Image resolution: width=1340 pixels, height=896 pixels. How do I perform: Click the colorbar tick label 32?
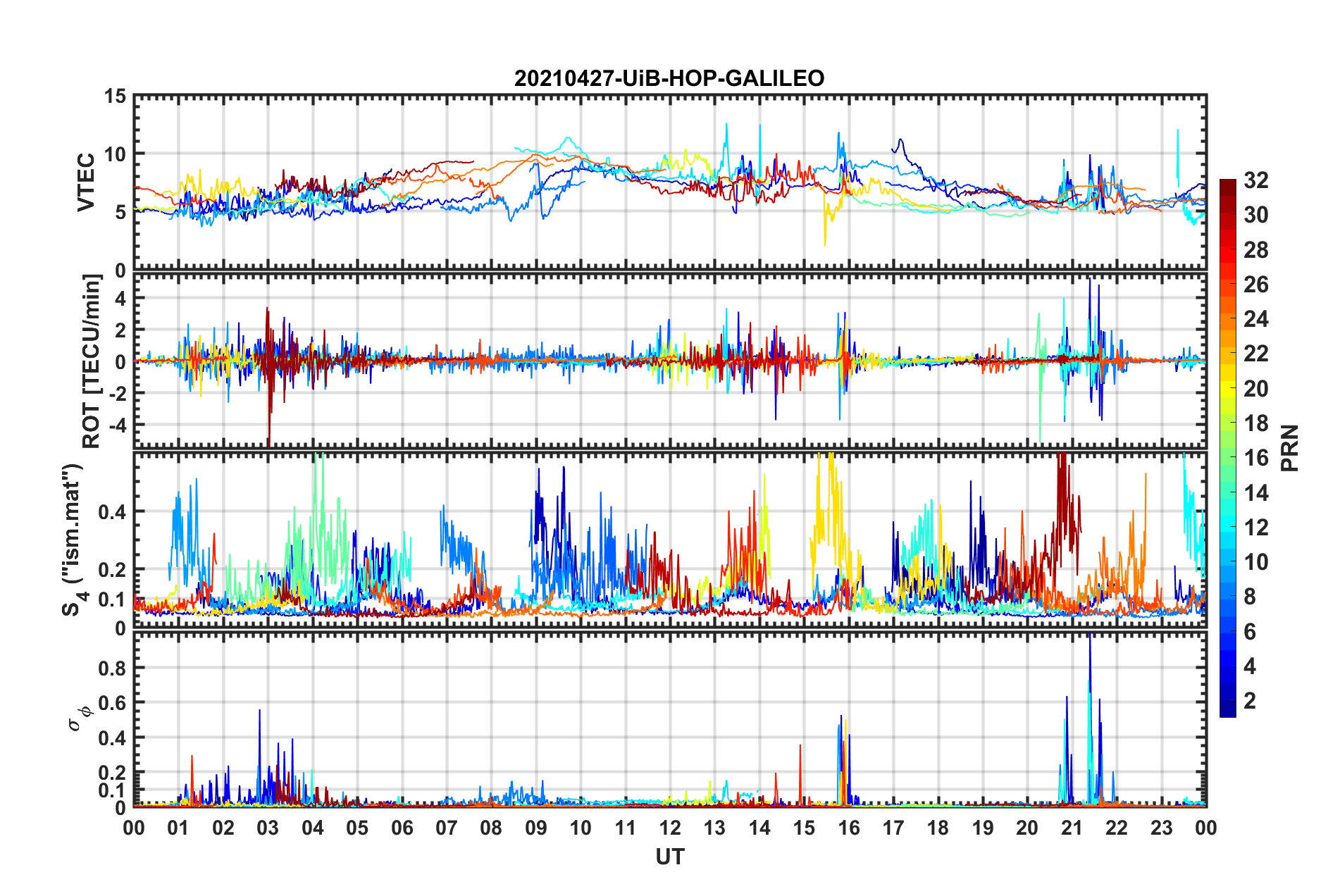pyautogui.click(x=1256, y=180)
